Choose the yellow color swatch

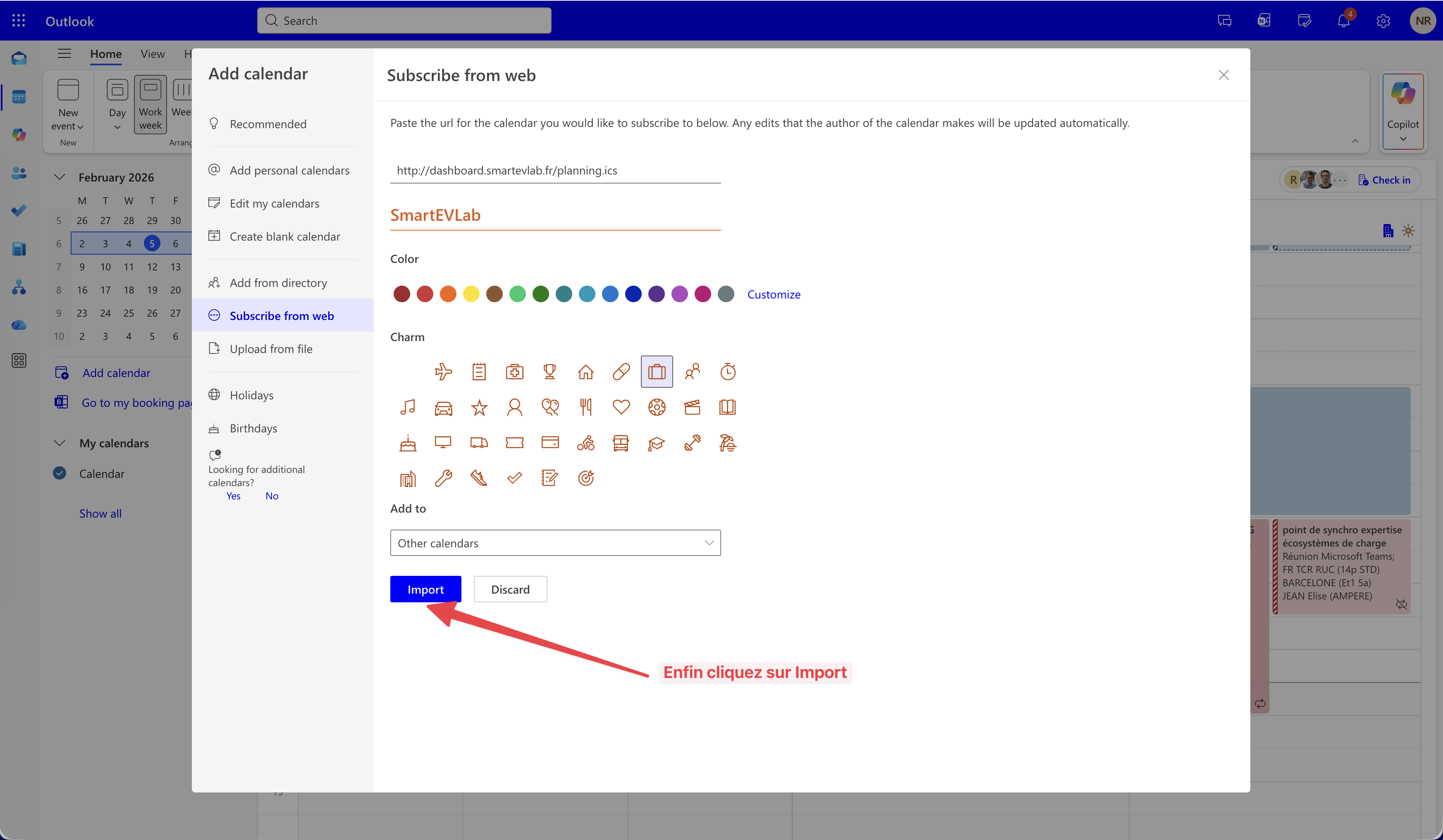471,294
